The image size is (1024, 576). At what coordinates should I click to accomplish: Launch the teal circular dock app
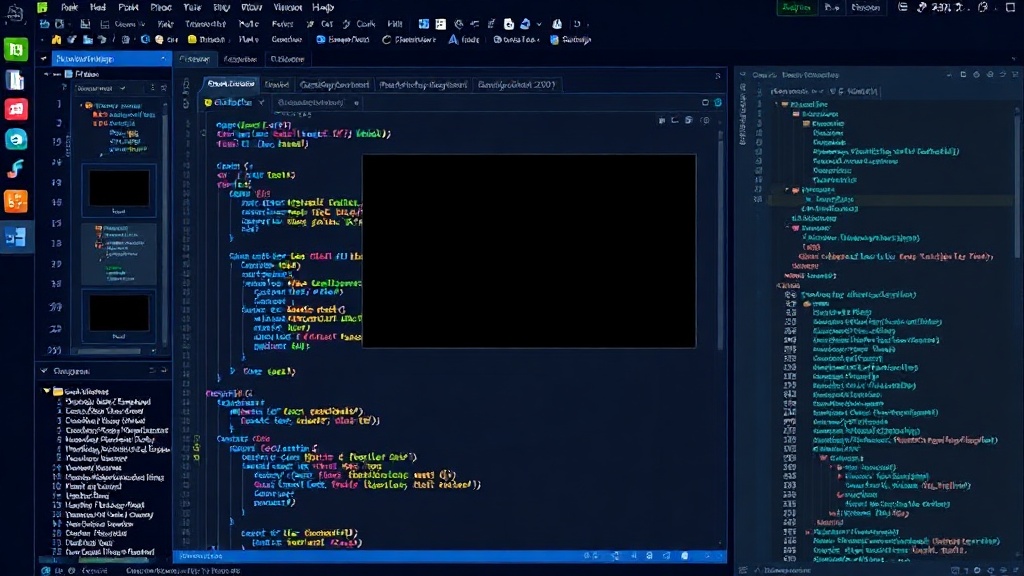tap(16, 139)
